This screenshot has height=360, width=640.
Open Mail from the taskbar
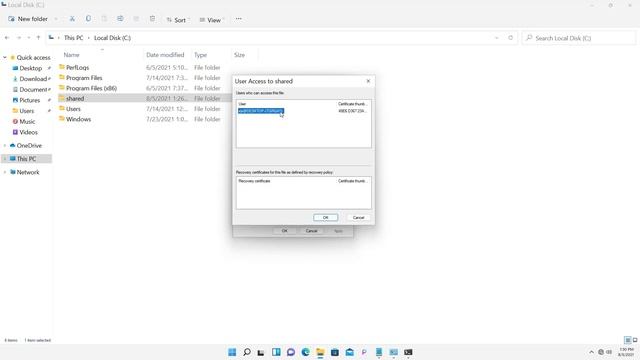(x=349, y=352)
